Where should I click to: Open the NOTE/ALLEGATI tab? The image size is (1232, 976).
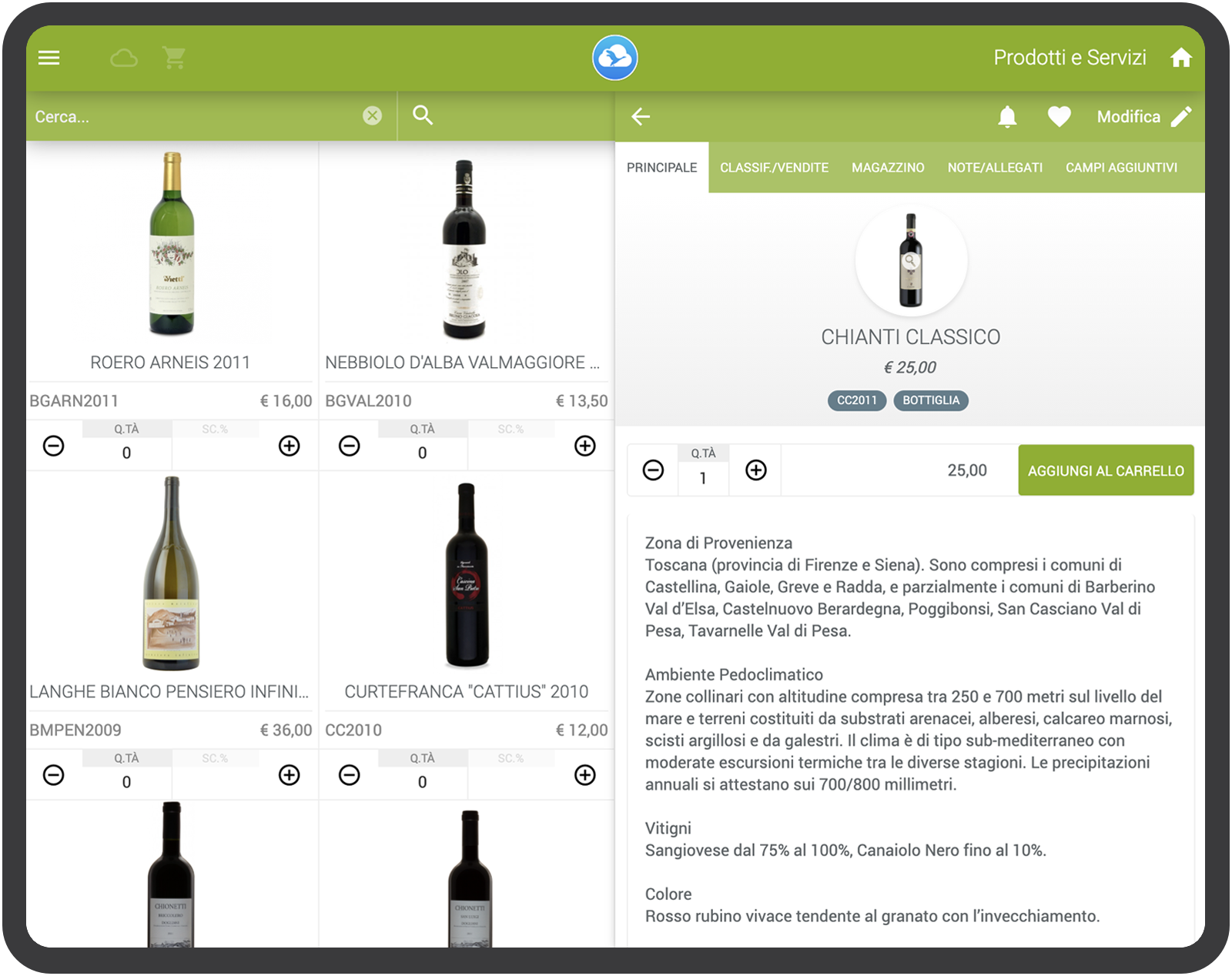995,167
